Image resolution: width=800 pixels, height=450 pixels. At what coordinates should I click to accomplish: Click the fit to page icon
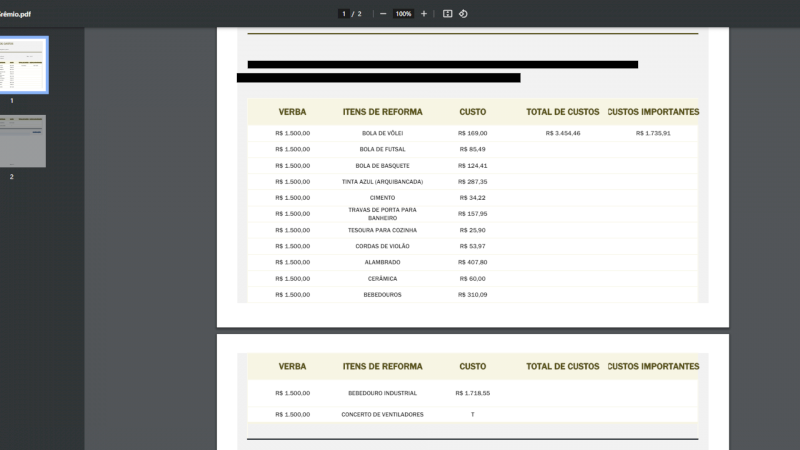pos(447,14)
